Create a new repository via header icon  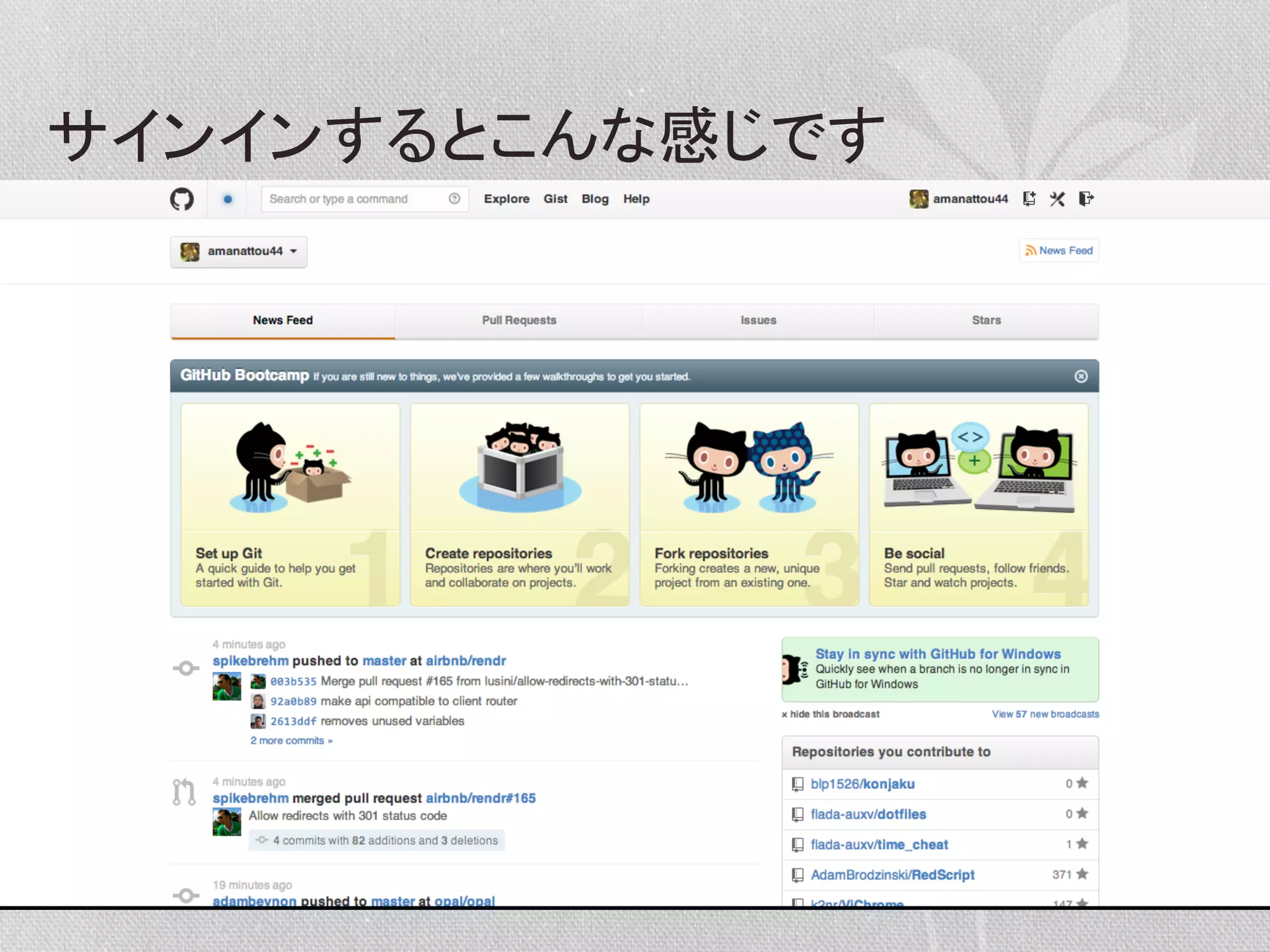point(1029,198)
